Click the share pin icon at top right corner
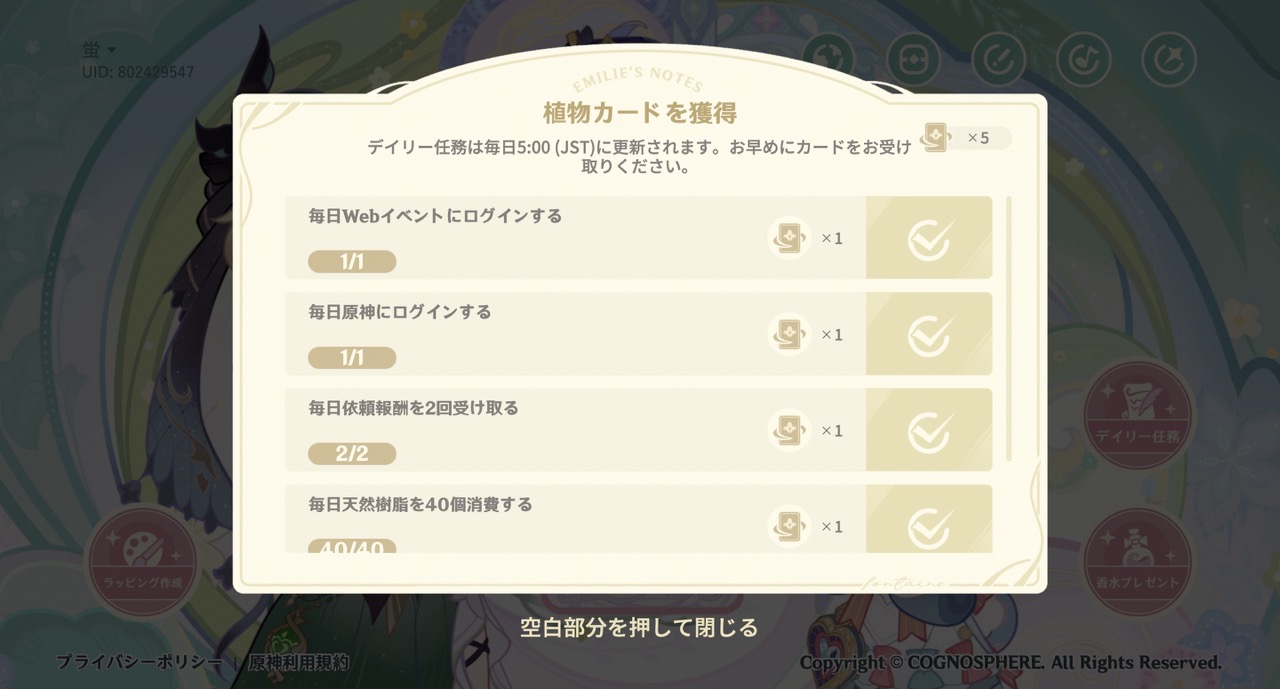Screen dimensions: 1280x689 click(1168, 60)
